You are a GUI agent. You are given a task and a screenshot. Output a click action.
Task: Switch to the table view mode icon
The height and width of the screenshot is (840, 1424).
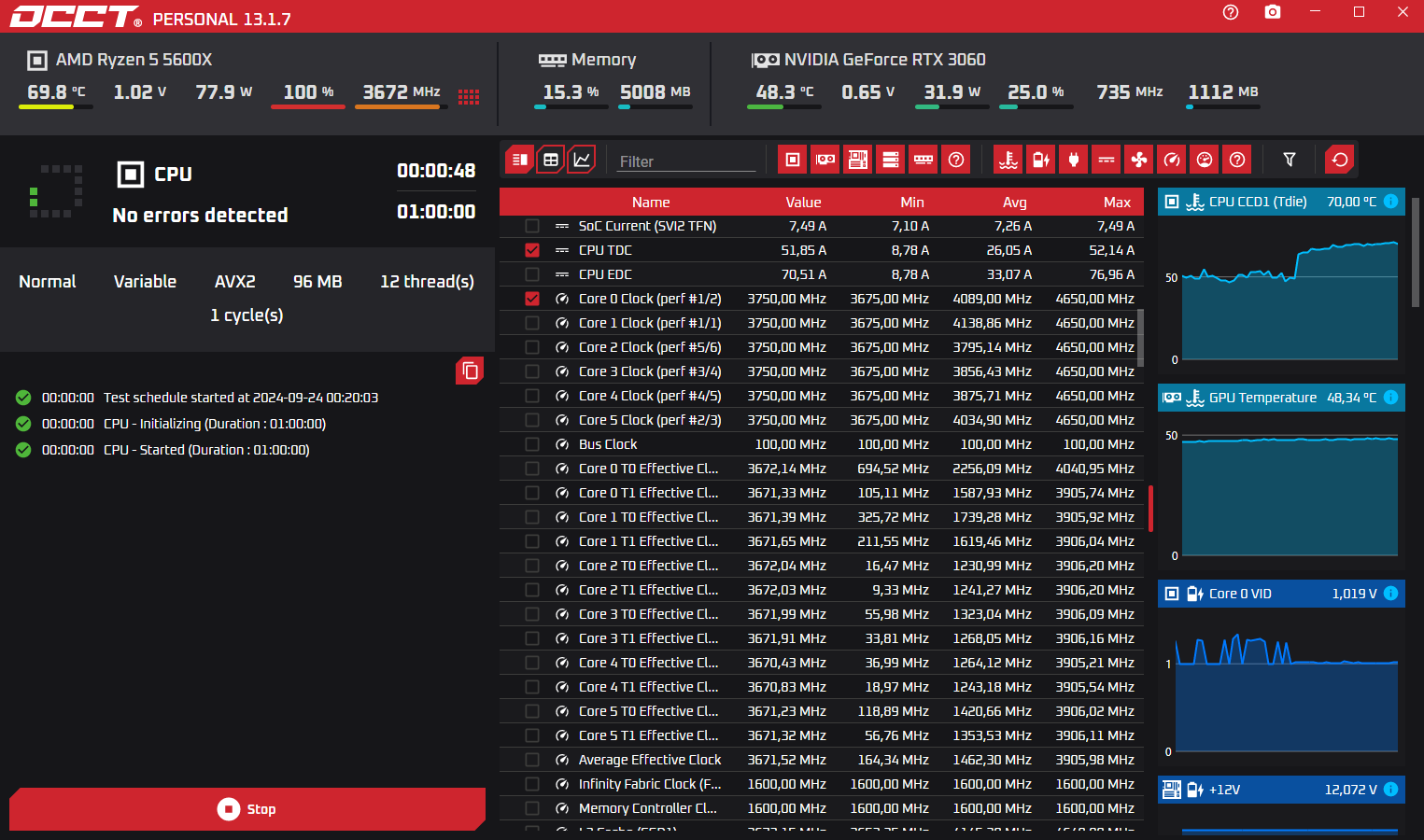click(551, 160)
